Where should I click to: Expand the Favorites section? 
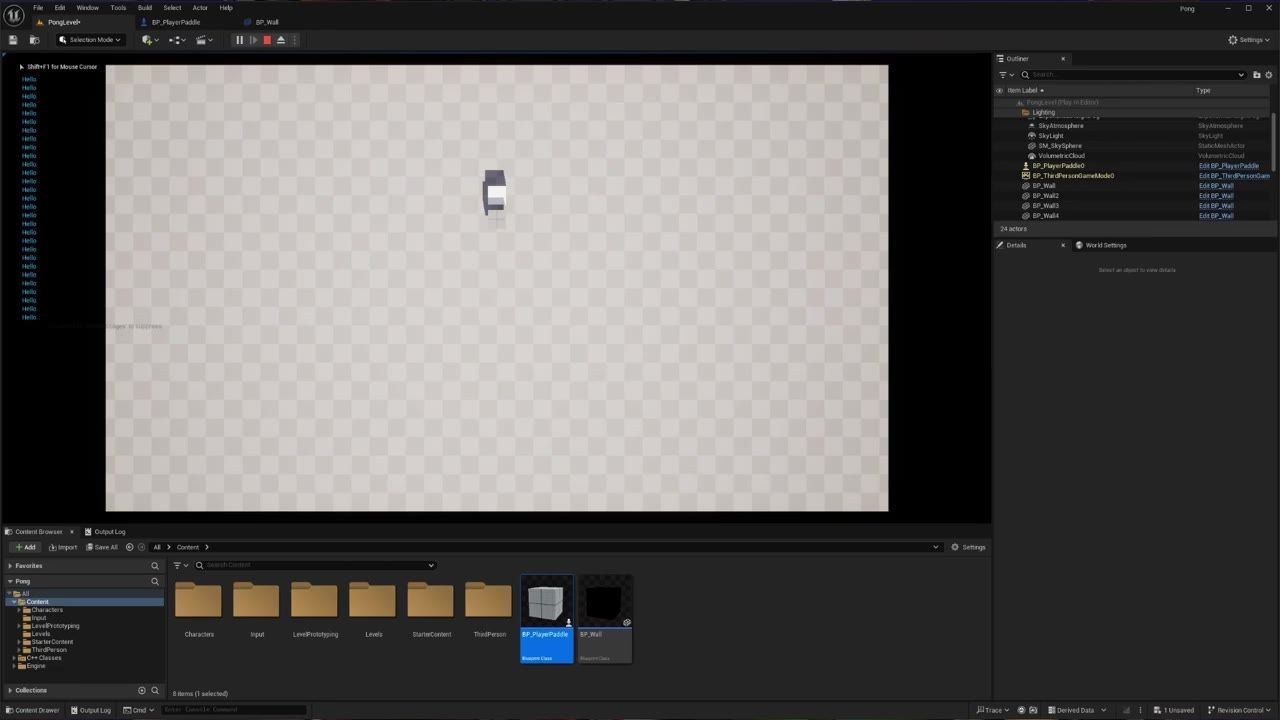pyautogui.click(x=10, y=566)
